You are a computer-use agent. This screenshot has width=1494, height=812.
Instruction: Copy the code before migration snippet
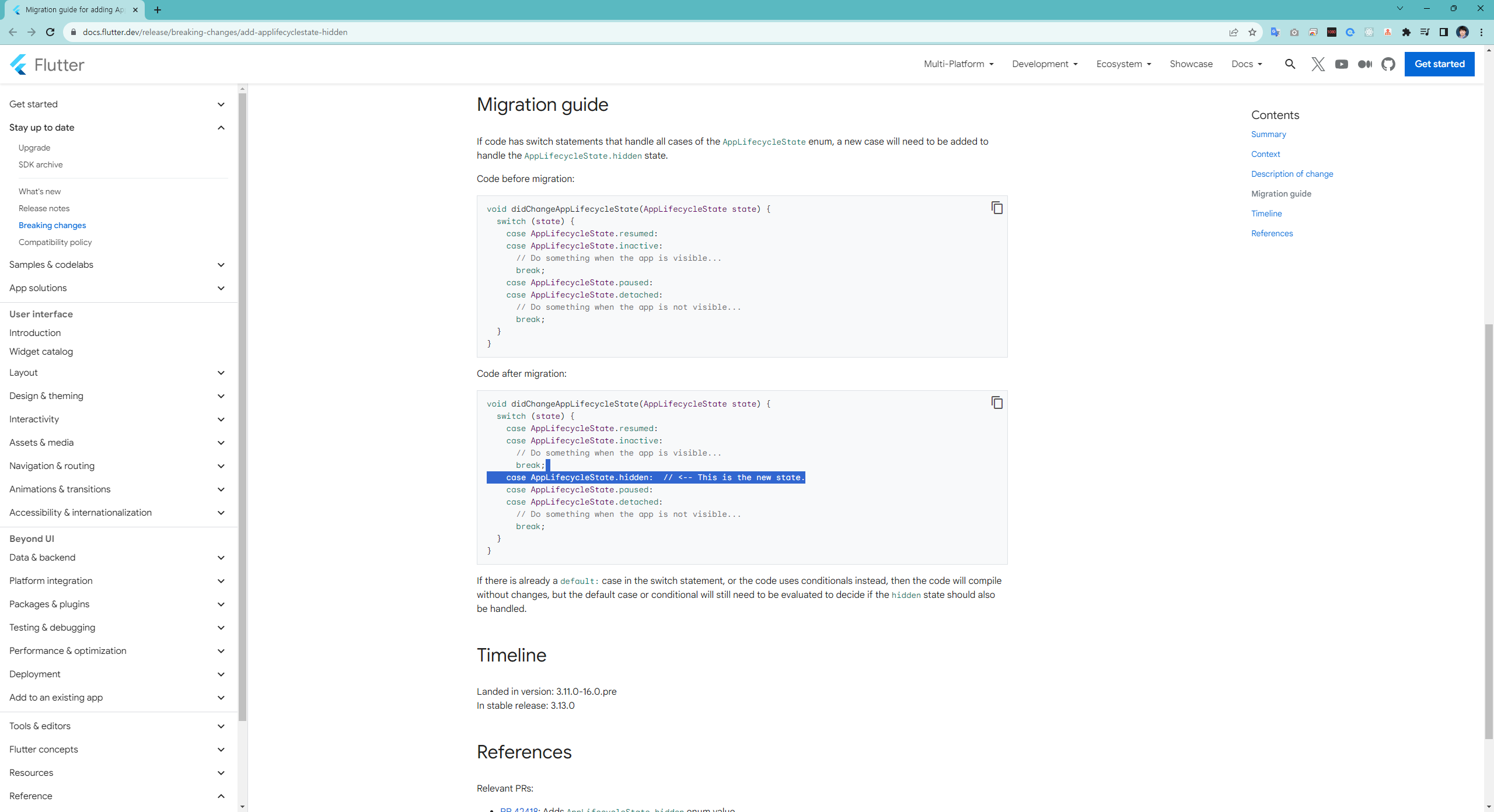pos(997,208)
